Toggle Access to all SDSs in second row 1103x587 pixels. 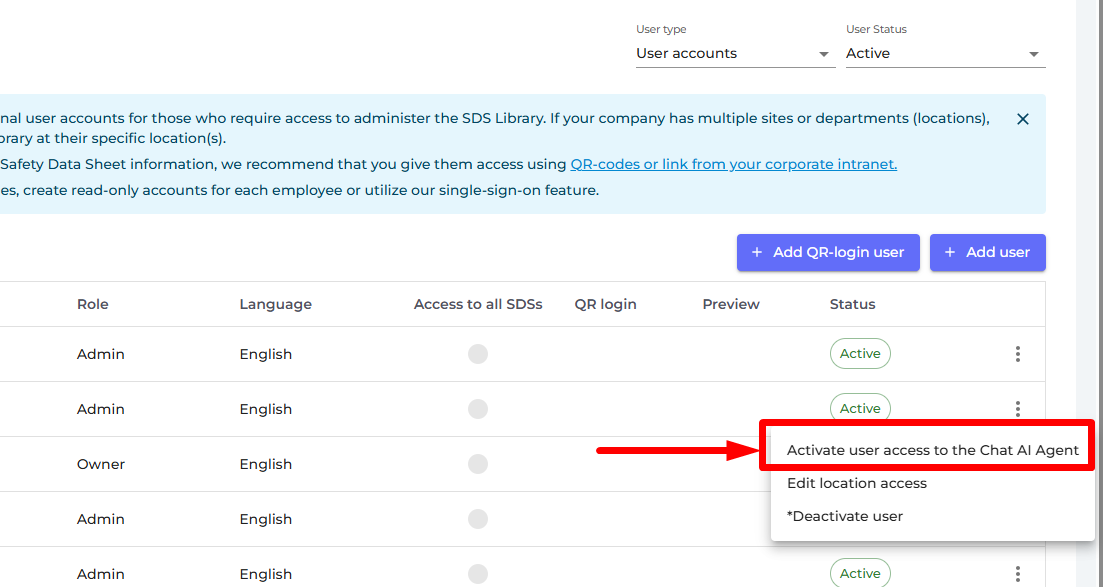(x=478, y=409)
